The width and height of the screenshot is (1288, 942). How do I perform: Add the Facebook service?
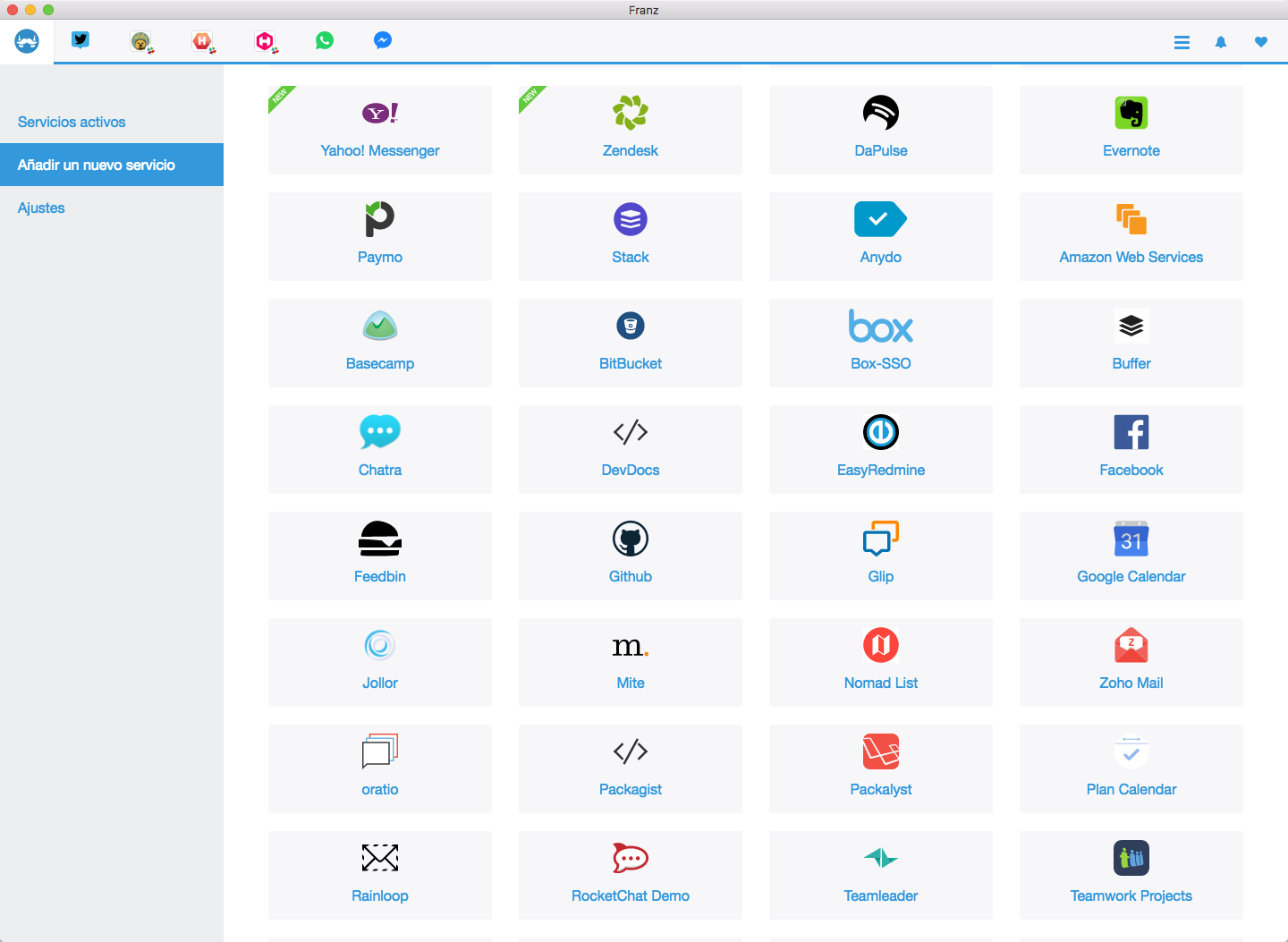(x=1131, y=449)
